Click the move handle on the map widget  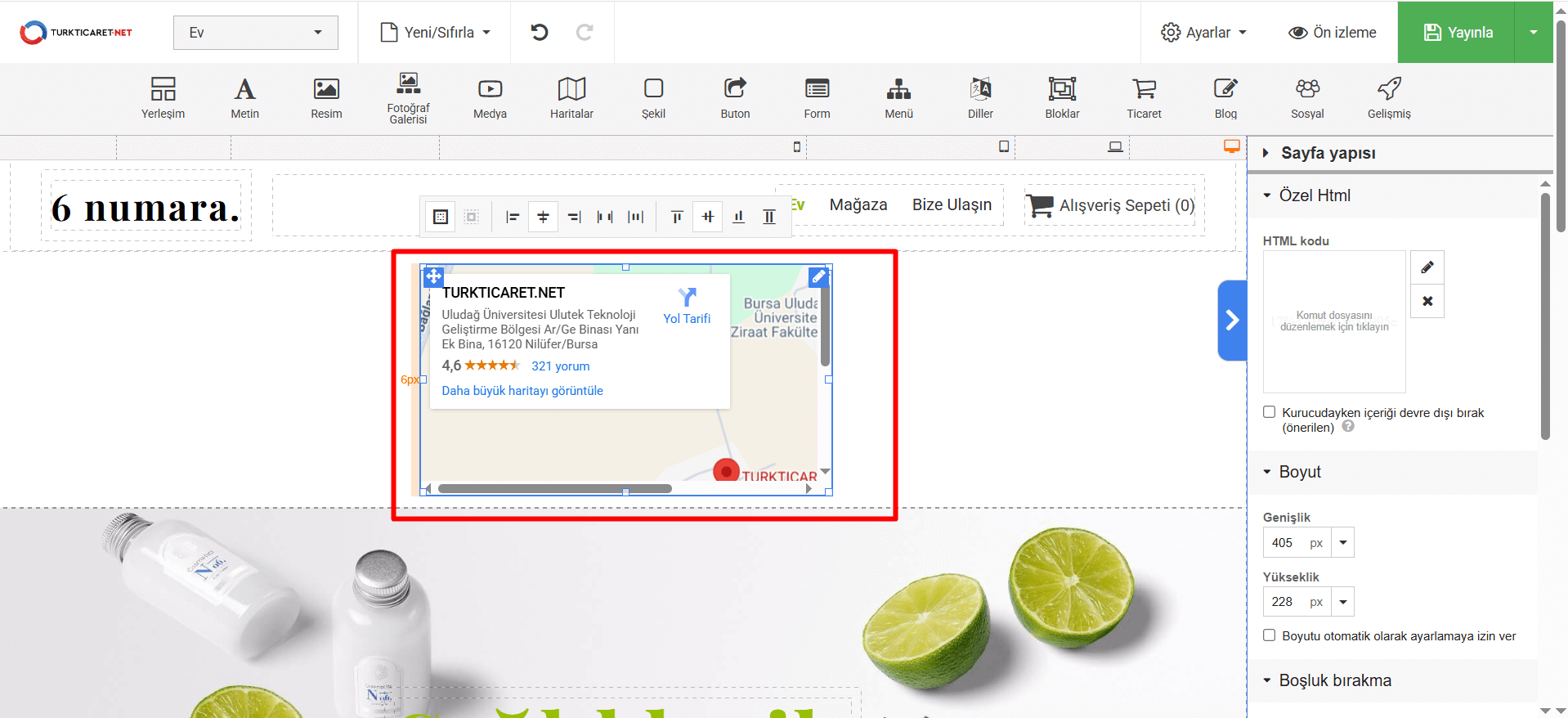(433, 276)
